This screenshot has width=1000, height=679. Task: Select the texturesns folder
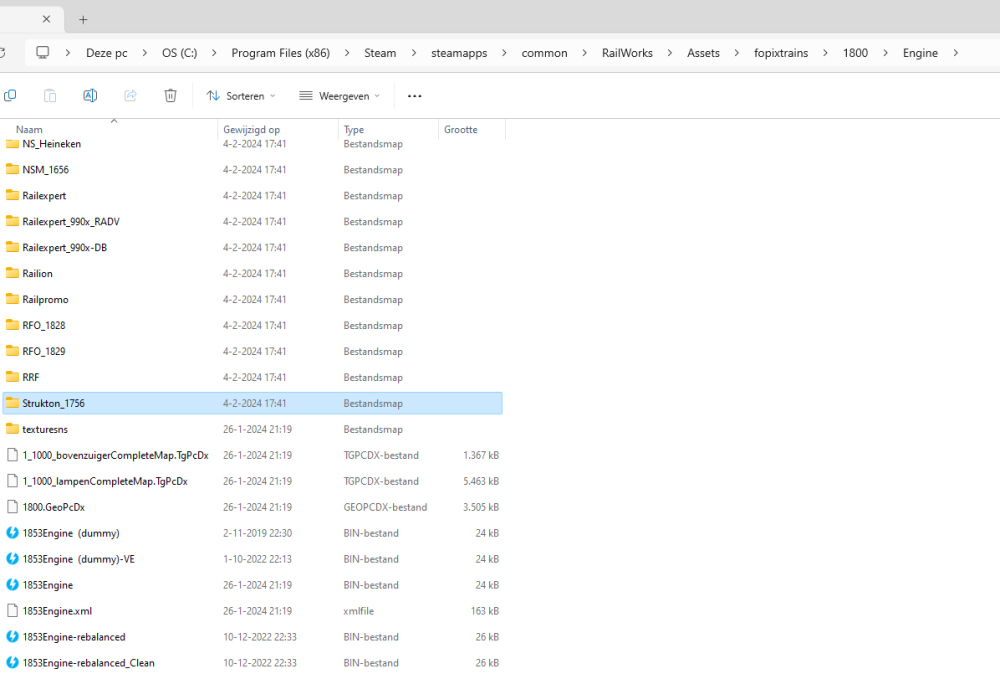45,429
